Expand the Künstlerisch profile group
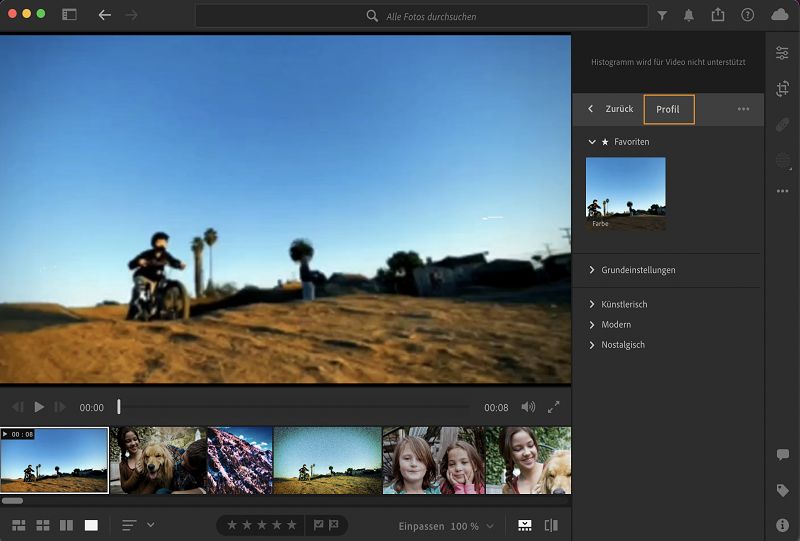This screenshot has width=800, height=541. coord(618,304)
